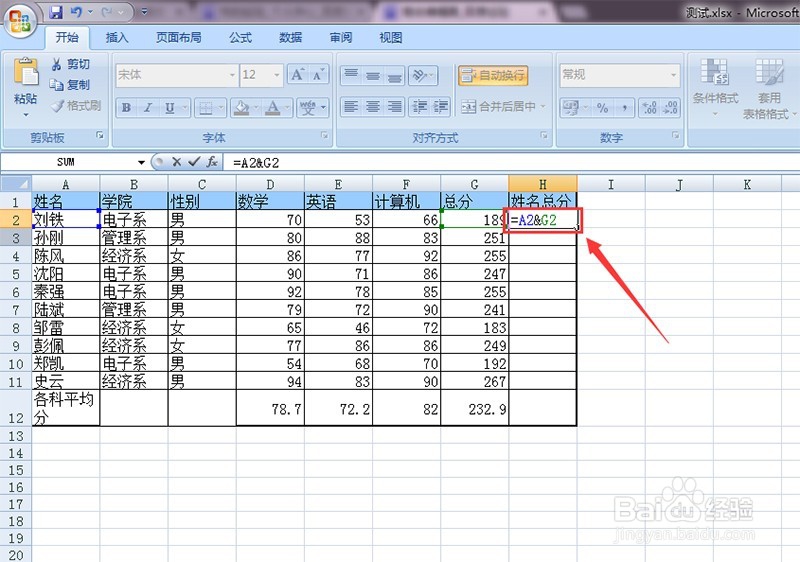Open 套用表格格式 table styles

768,87
